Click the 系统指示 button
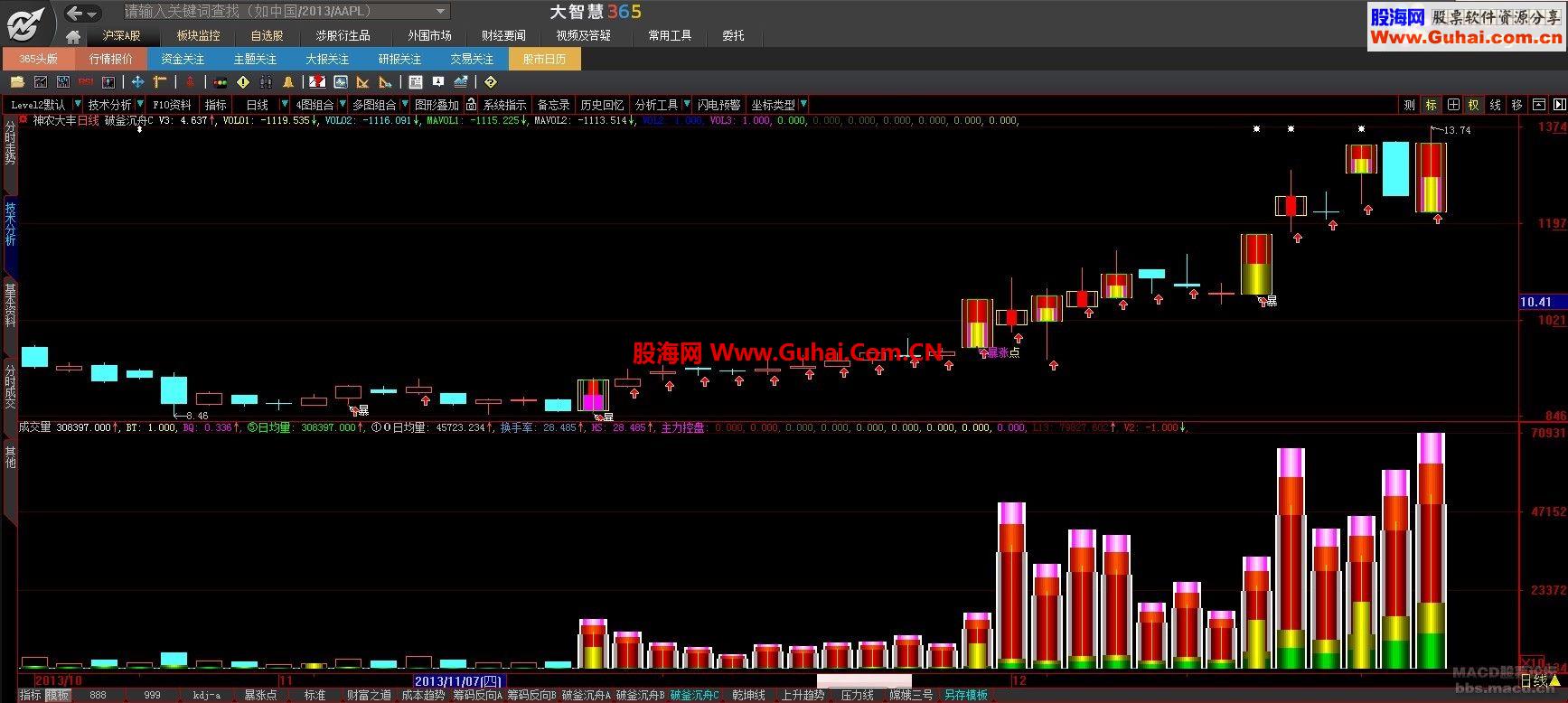1568x703 pixels. coord(504,105)
